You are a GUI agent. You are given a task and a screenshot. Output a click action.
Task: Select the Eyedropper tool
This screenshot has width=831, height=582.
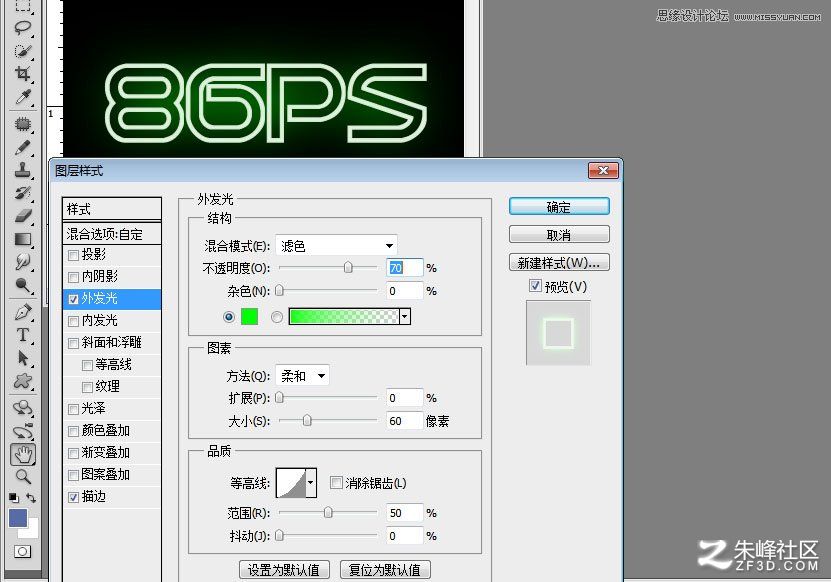coord(23,97)
